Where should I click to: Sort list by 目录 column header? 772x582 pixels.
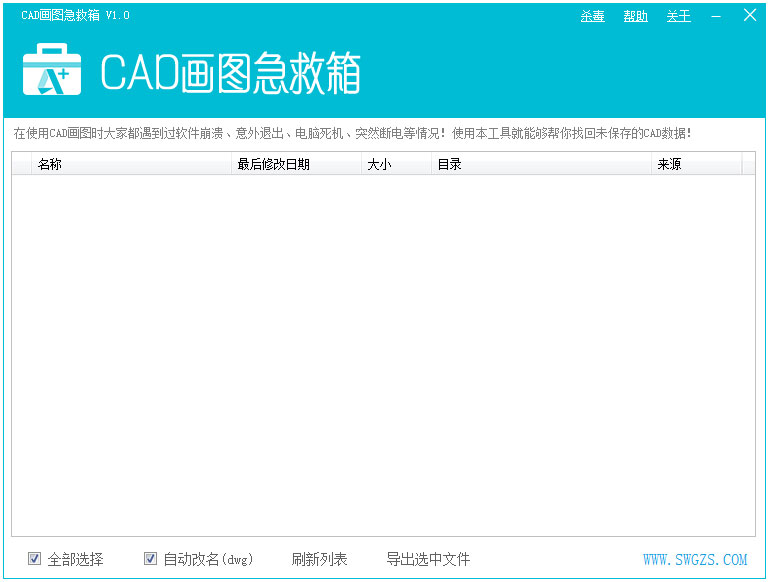tap(542, 164)
